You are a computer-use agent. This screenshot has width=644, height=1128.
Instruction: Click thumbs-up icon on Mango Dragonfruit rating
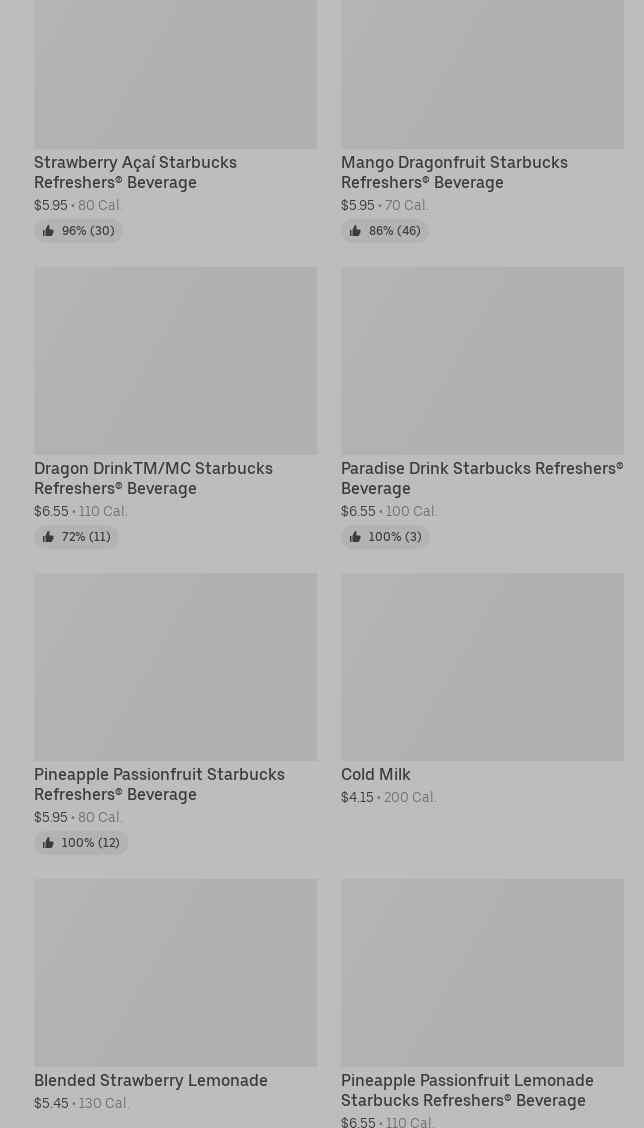pyautogui.click(x=355, y=231)
